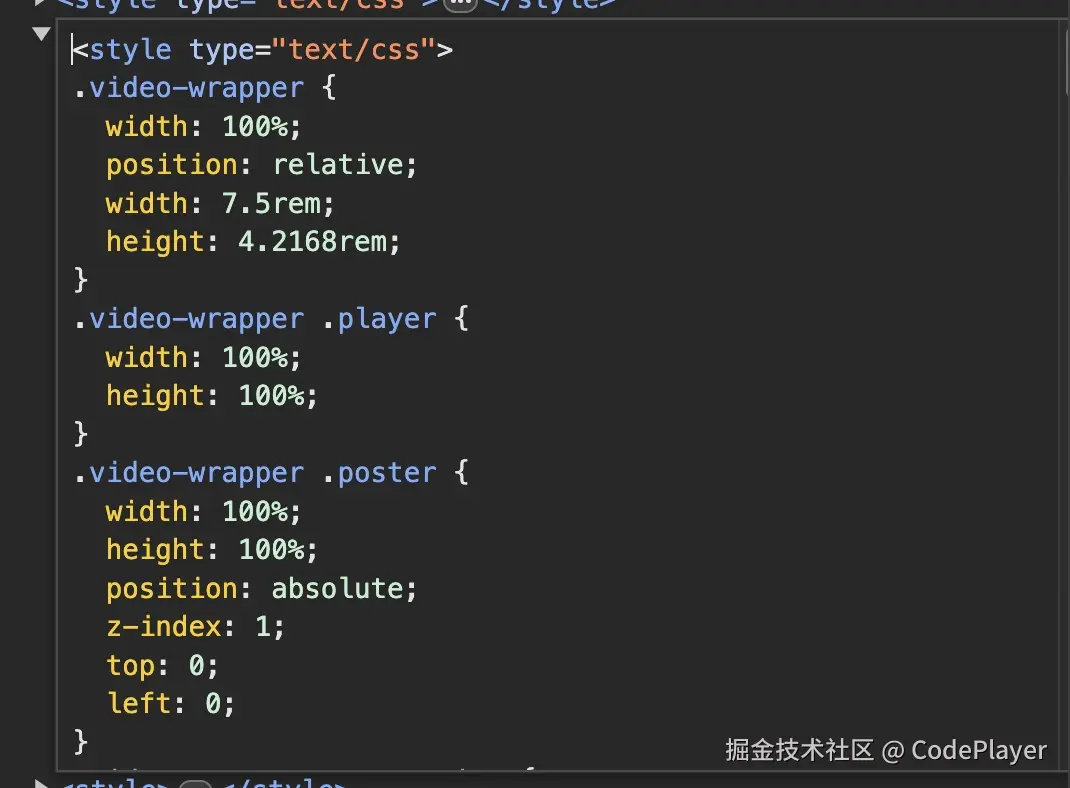This screenshot has width=1070, height=788.
Task: Click the z-index property name
Action: point(164,626)
